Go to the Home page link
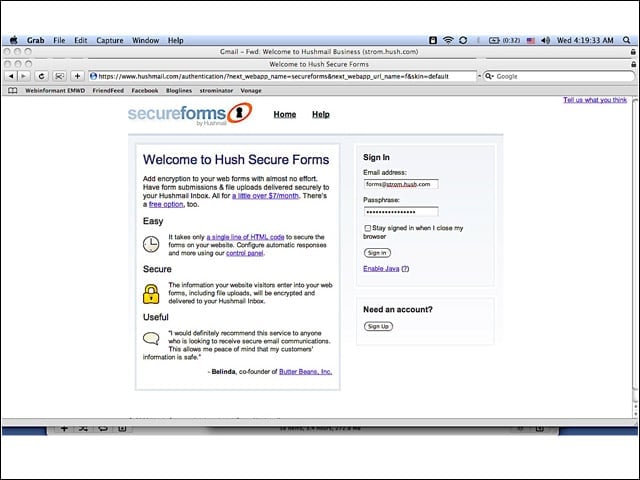This screenshot has height=480, width=640. click(285, 114)
